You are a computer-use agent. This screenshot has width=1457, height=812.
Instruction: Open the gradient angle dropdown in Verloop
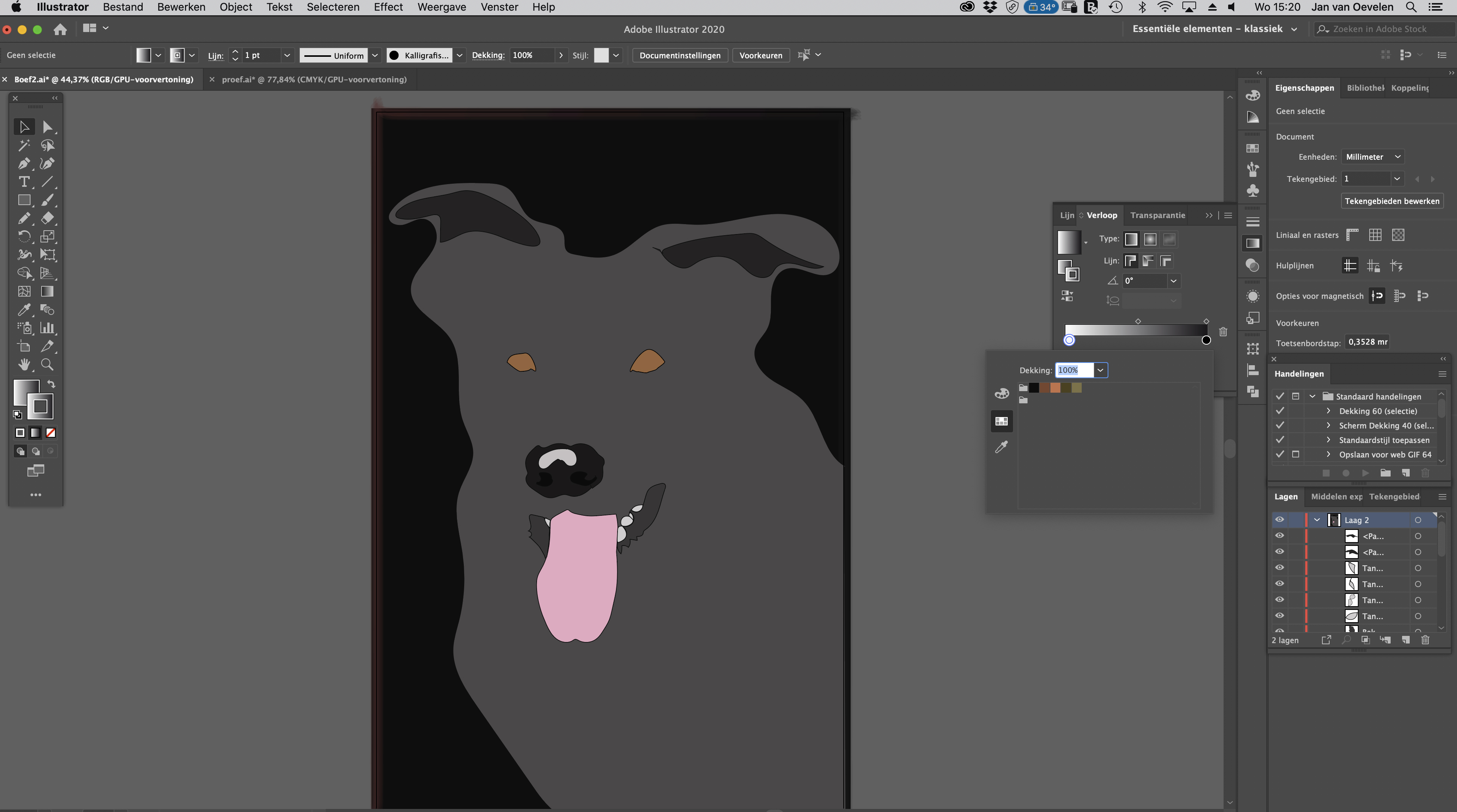click(x=1173, y=281)
